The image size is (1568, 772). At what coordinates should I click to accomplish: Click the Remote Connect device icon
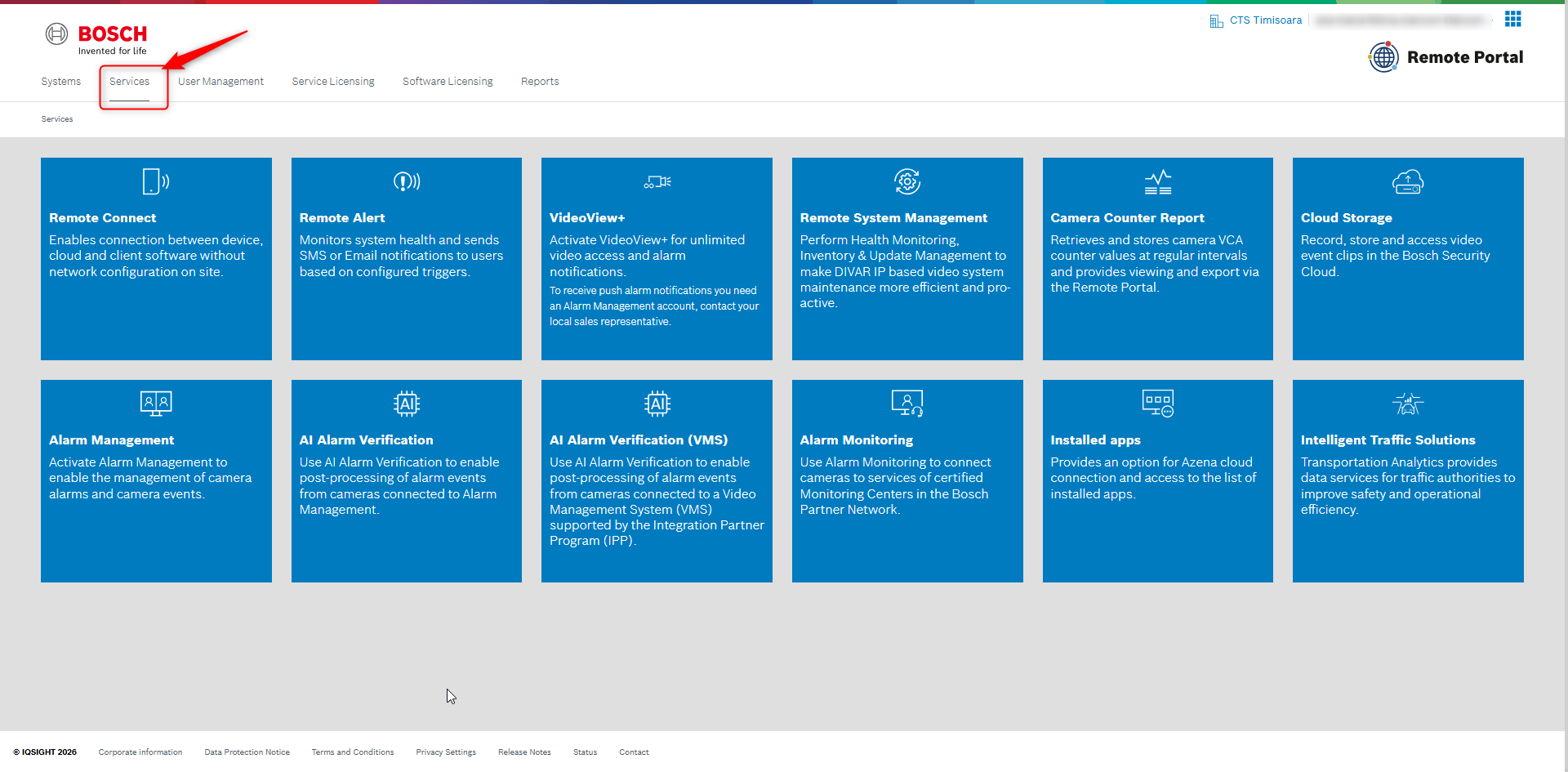pyautogui.click(x=155, y=181)
